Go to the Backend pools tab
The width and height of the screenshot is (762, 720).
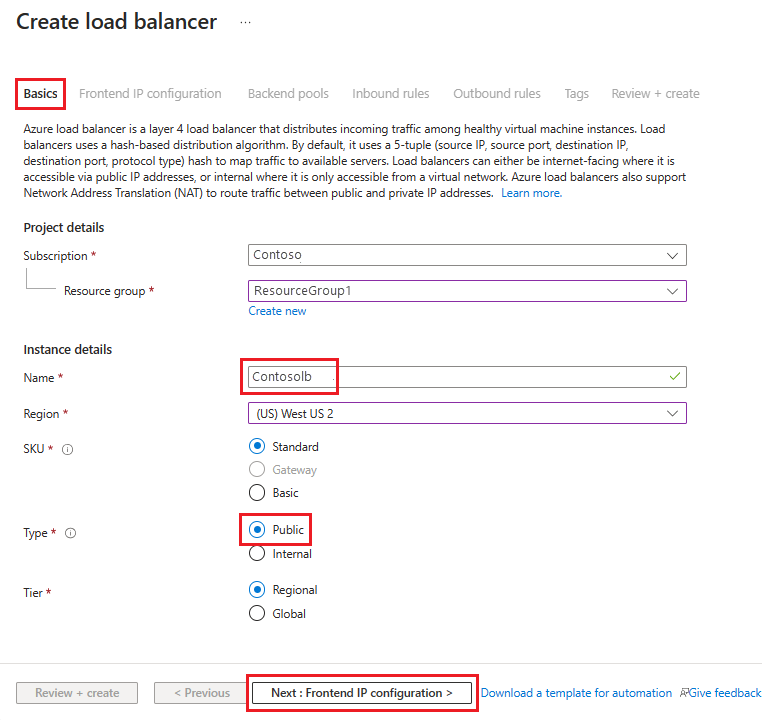coord(288,93)
